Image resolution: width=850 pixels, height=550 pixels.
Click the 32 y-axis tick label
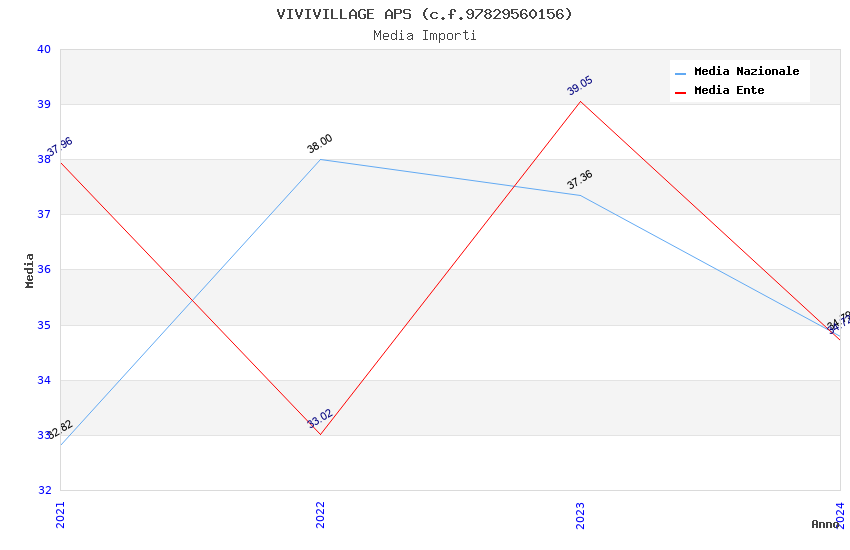(x=44, y=490)
